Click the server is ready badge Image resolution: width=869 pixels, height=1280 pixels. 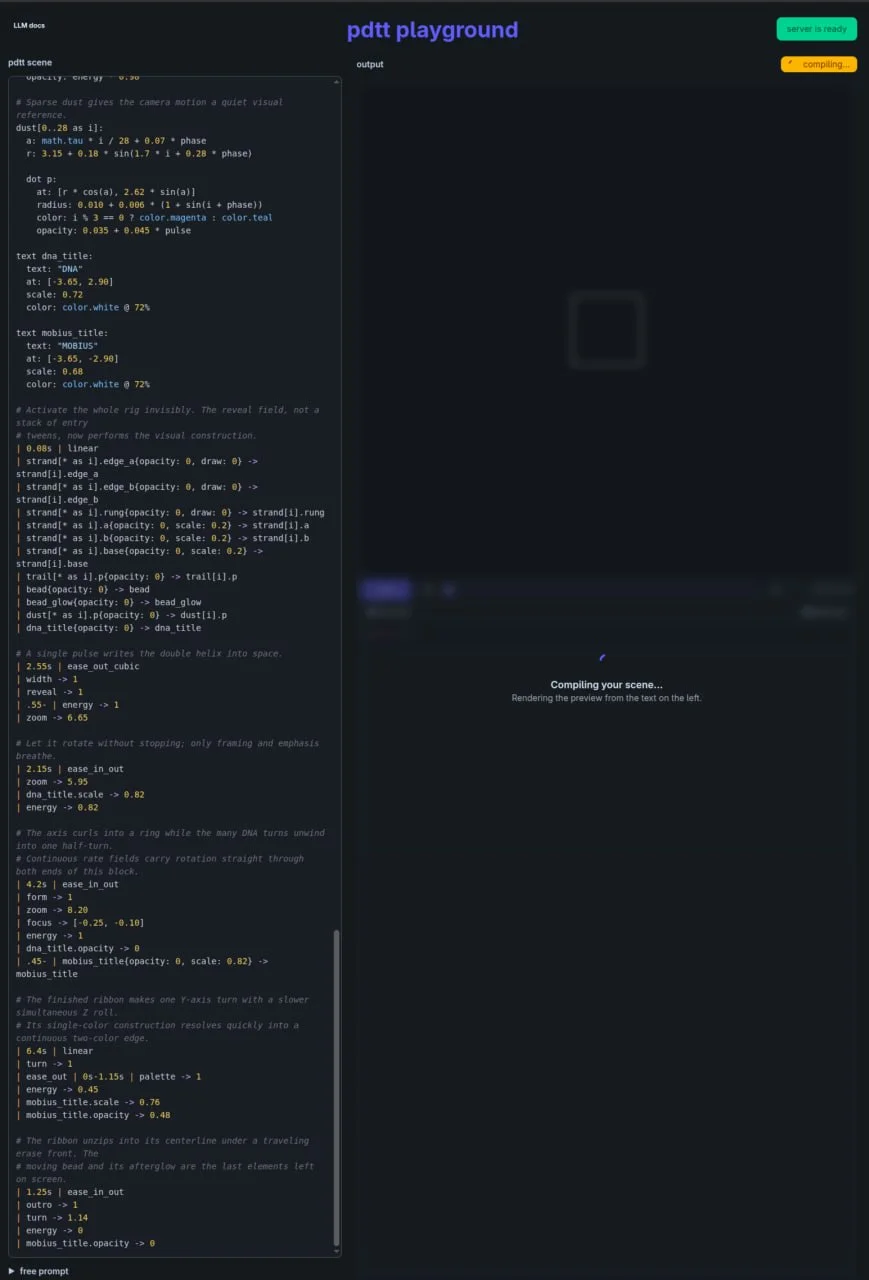tap(816, 29)
